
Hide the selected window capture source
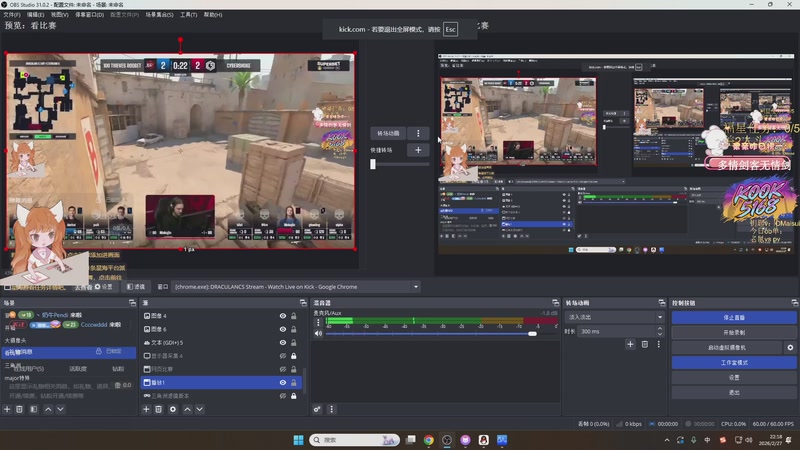(x=283, y=382)
